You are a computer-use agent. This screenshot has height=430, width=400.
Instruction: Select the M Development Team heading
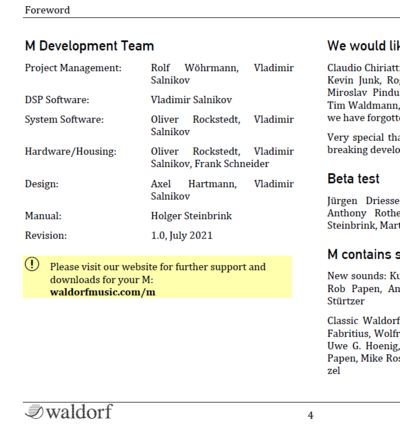89,46
